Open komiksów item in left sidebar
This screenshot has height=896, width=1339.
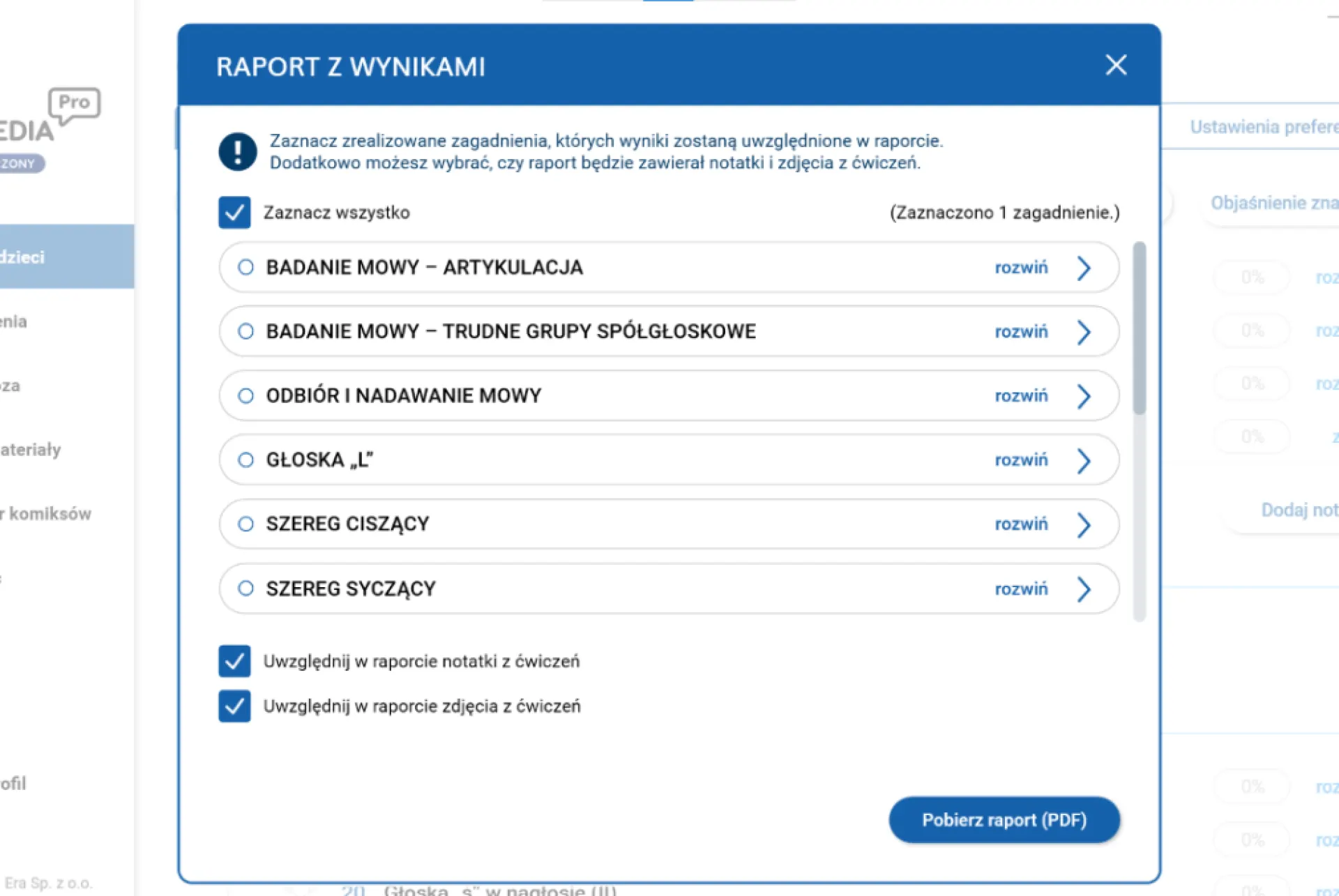pyautogui.click(x=49, y=514)
